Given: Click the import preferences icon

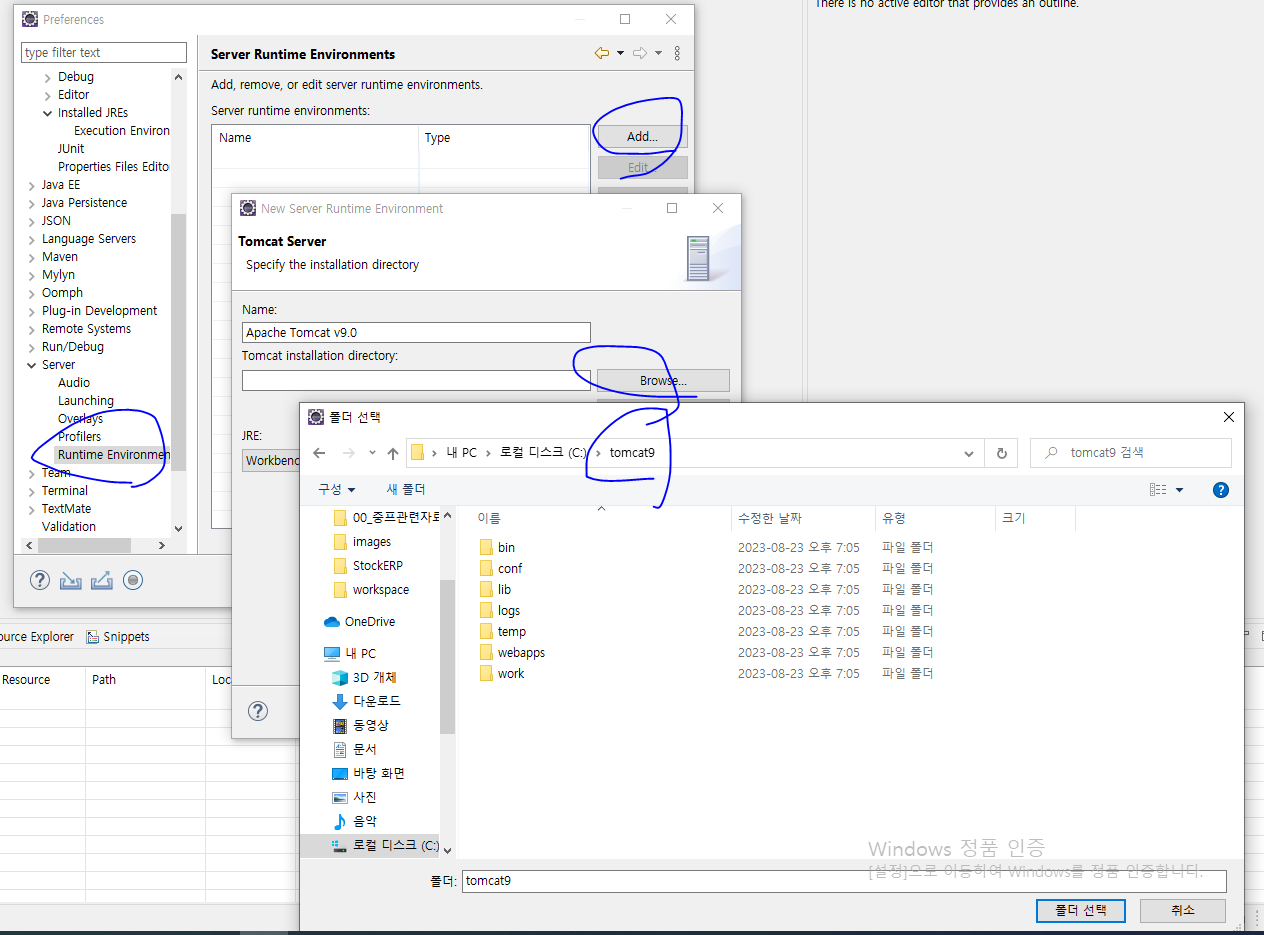Looking at the screenshot, I should coord(70,580).
